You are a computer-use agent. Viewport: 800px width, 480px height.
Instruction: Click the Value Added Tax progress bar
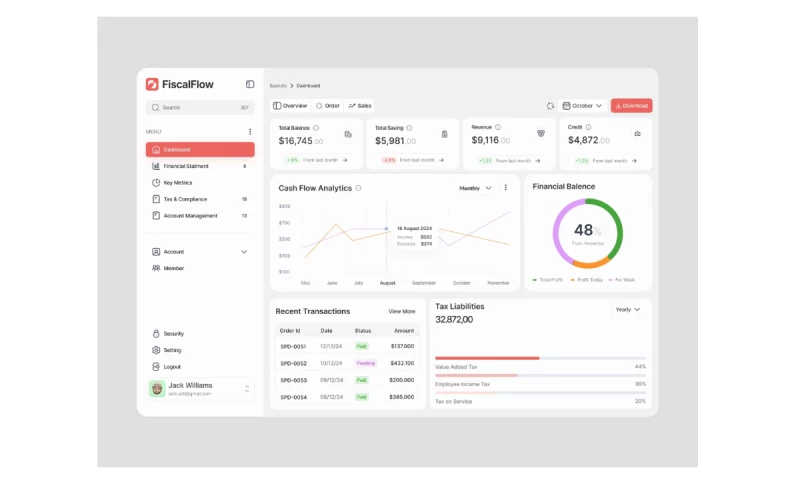click(x=540, y=358)
